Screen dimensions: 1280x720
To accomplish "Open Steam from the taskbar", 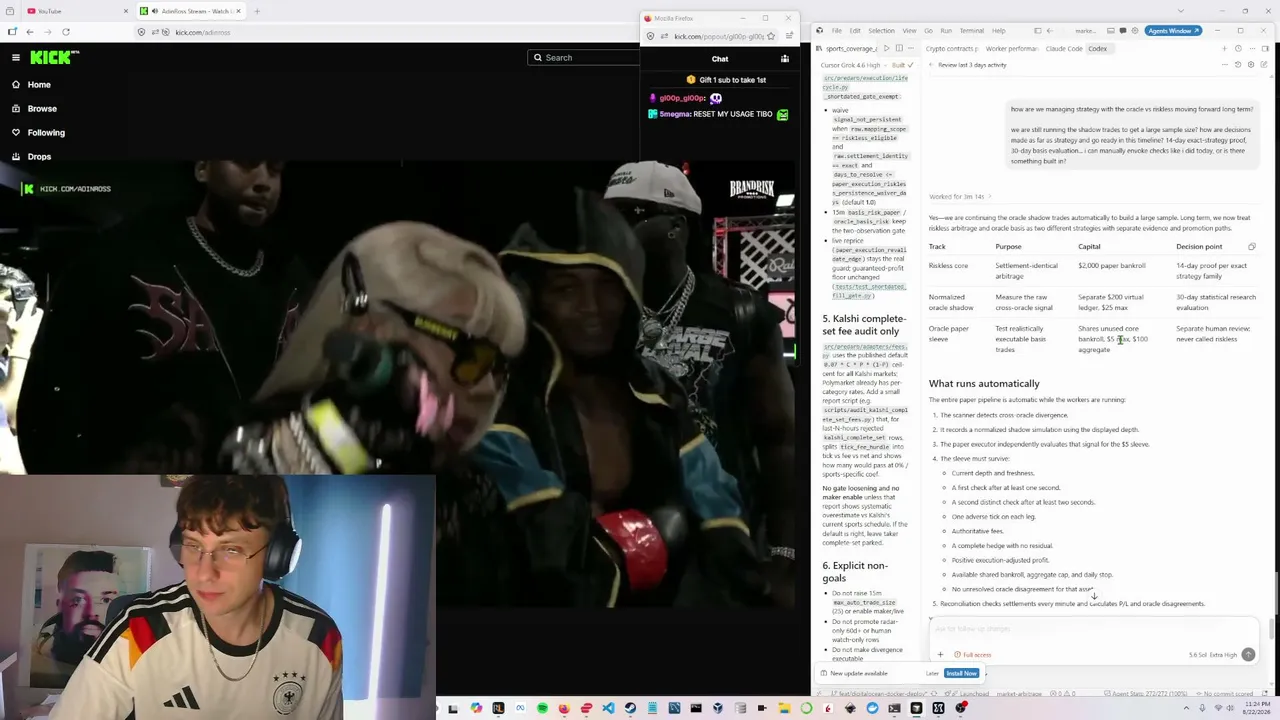I will [x=630, y=709].
